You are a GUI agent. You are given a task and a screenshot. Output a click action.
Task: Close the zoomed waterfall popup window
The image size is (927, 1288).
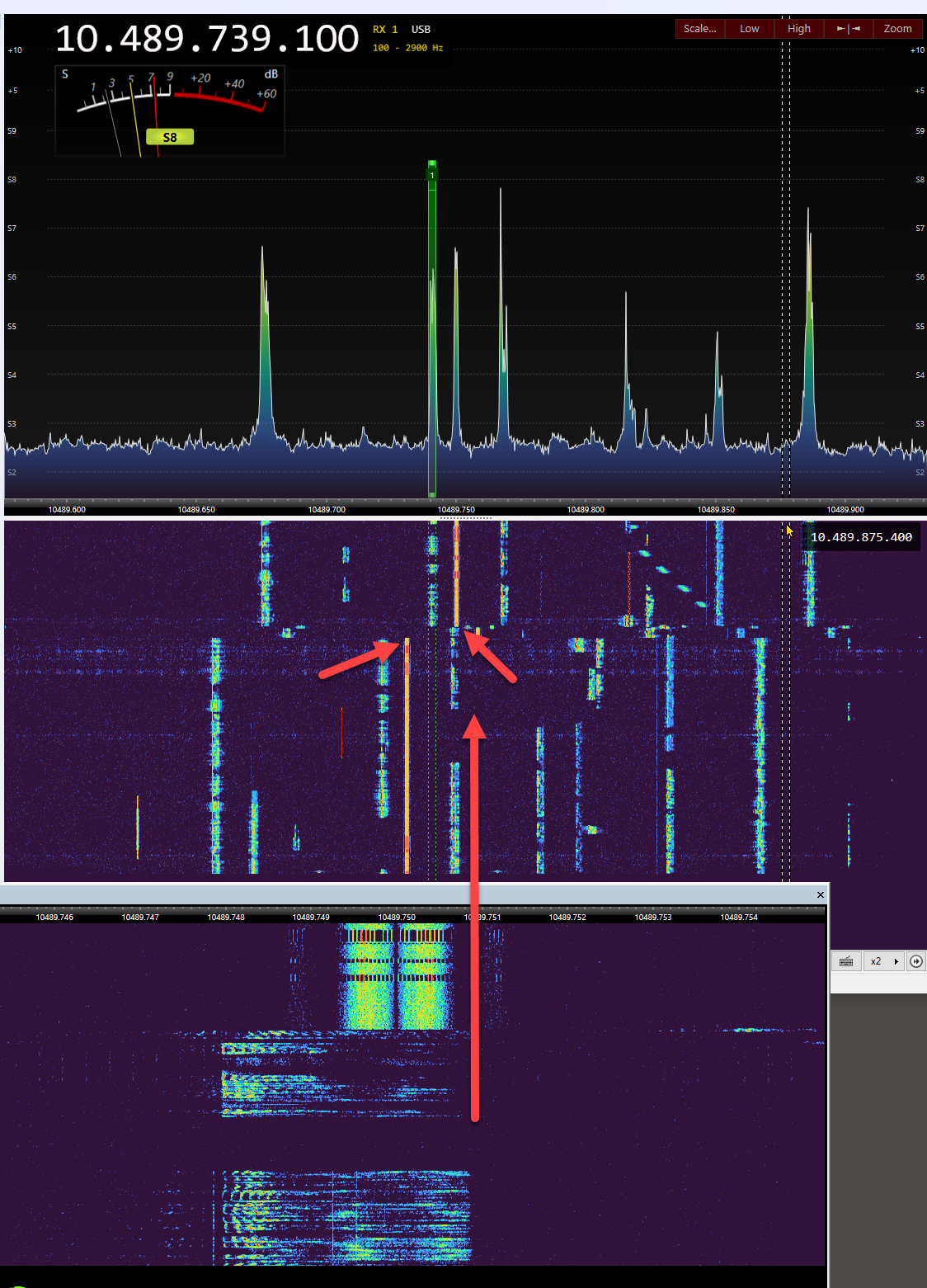tap(820, 894)
